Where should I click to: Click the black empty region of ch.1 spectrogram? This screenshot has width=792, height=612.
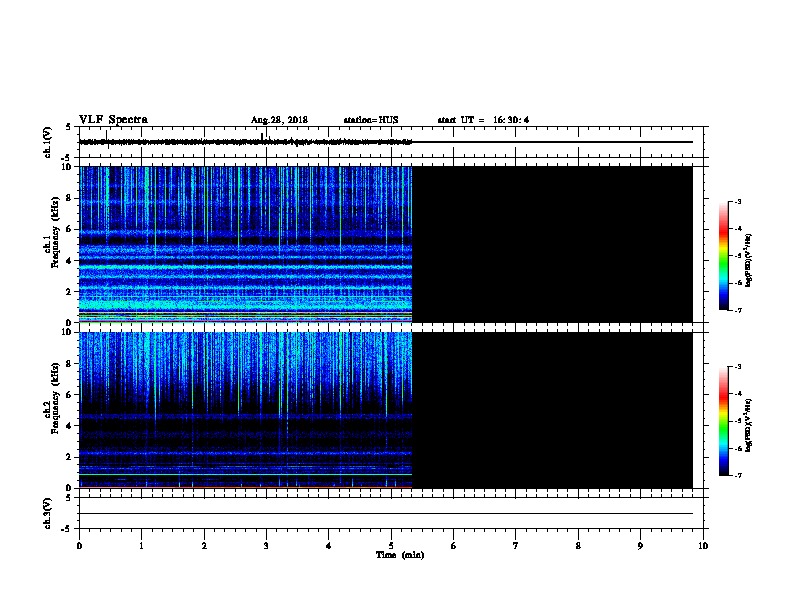pyautogui.click(x=552, y=244)
